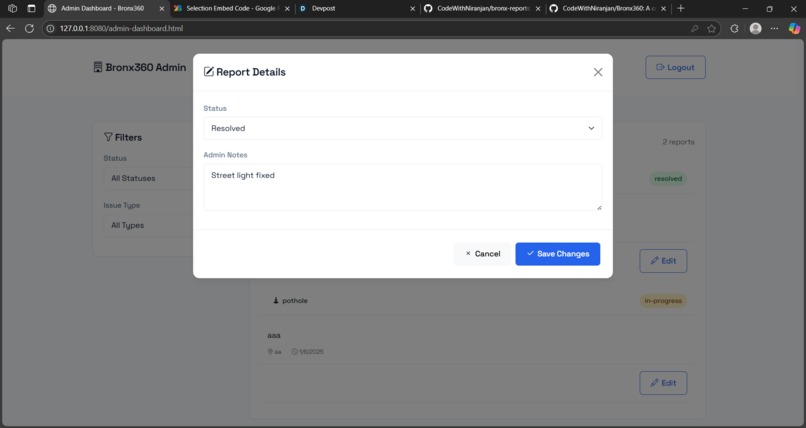
Task: Open the All Types filter dropdown
Action: 148,225
